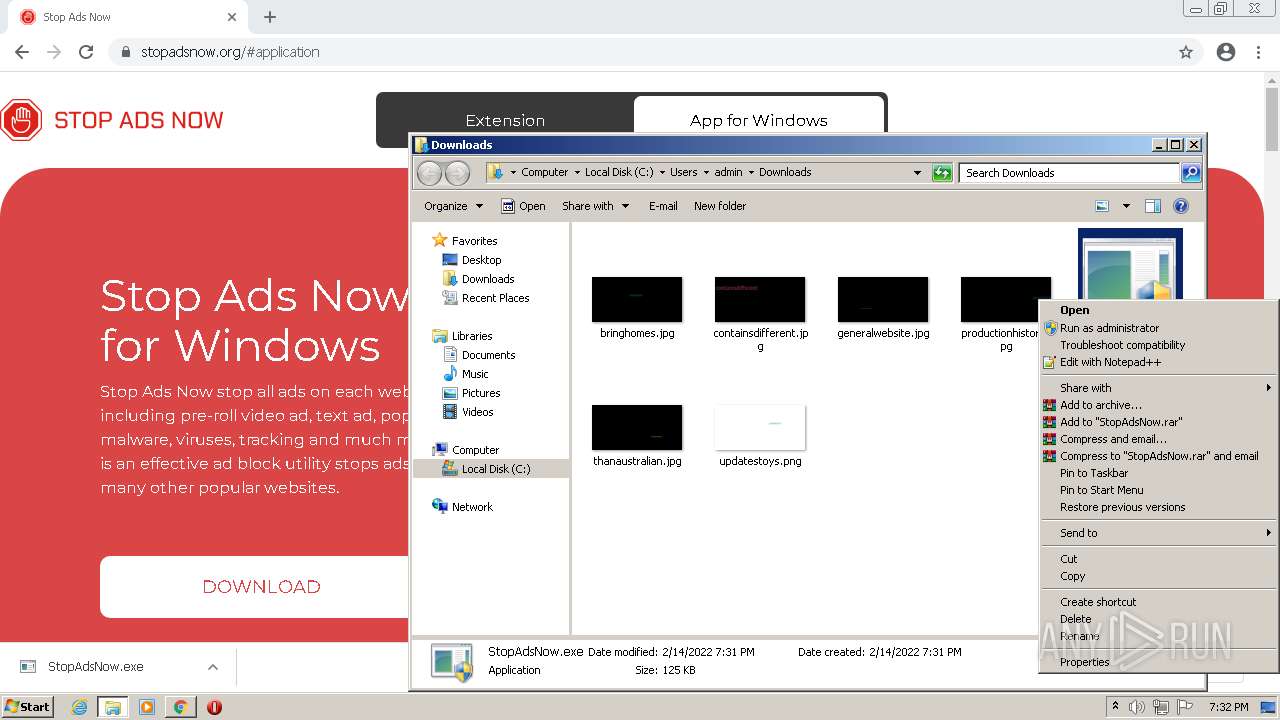
Task: Select the generalwebsite.jpg file
Action: click(883, 308)
